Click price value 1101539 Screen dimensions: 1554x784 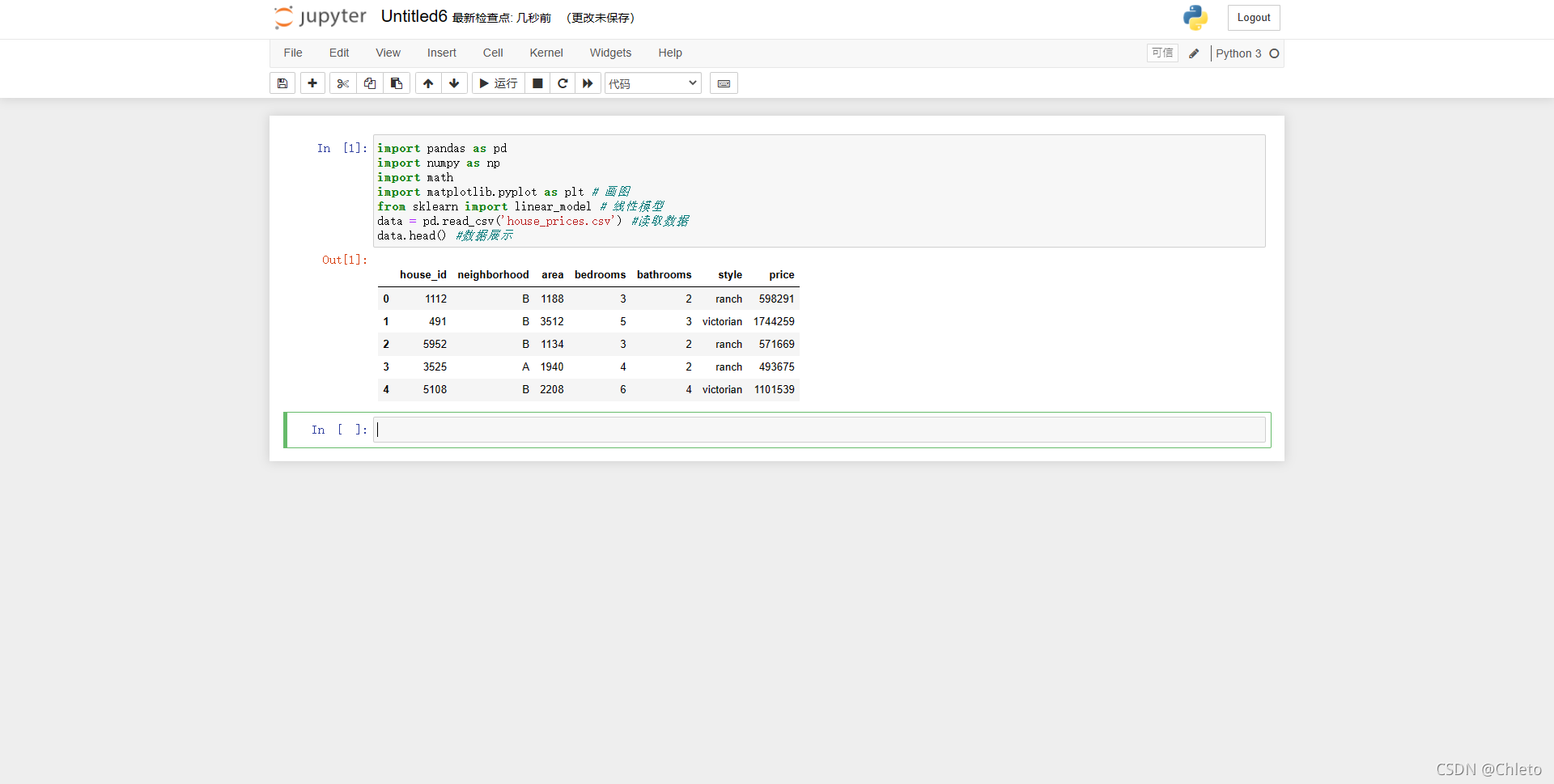point(774,389)
